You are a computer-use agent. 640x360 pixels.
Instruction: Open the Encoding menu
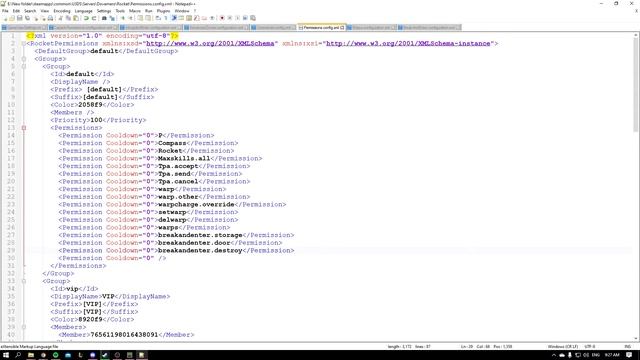tap(62, 11)
